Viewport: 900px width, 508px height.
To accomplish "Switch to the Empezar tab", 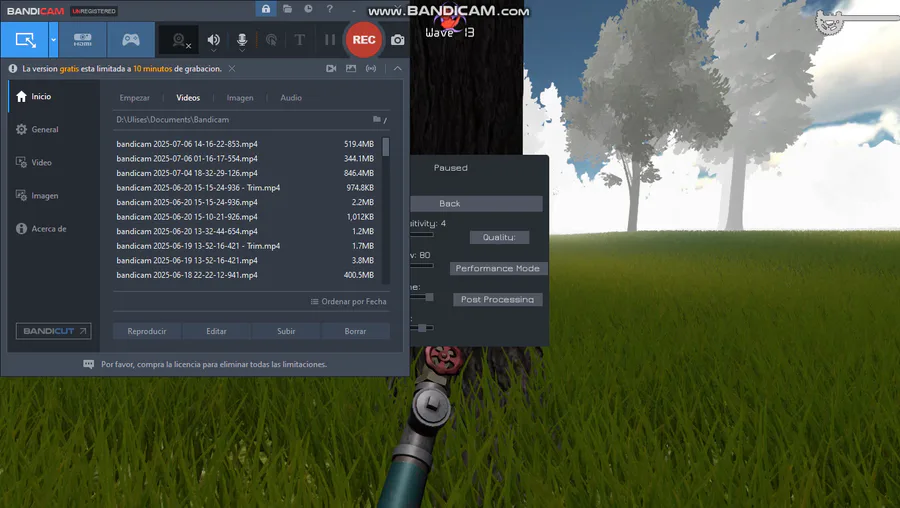I will pyautogui.click(x=134, y=98).
